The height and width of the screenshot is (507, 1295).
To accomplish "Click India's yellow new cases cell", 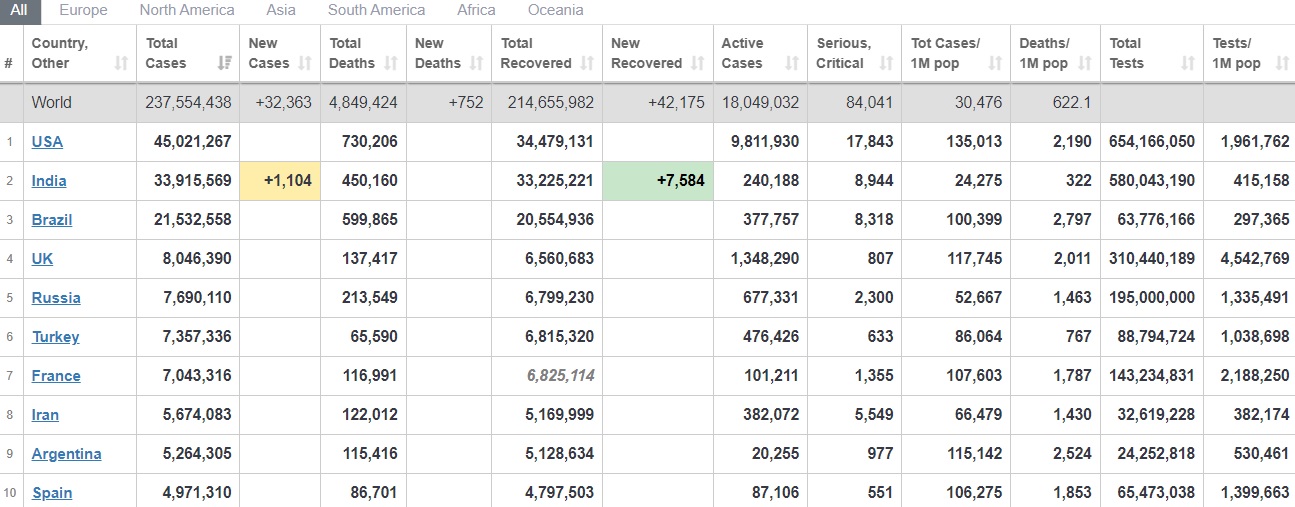I will 279,181.
